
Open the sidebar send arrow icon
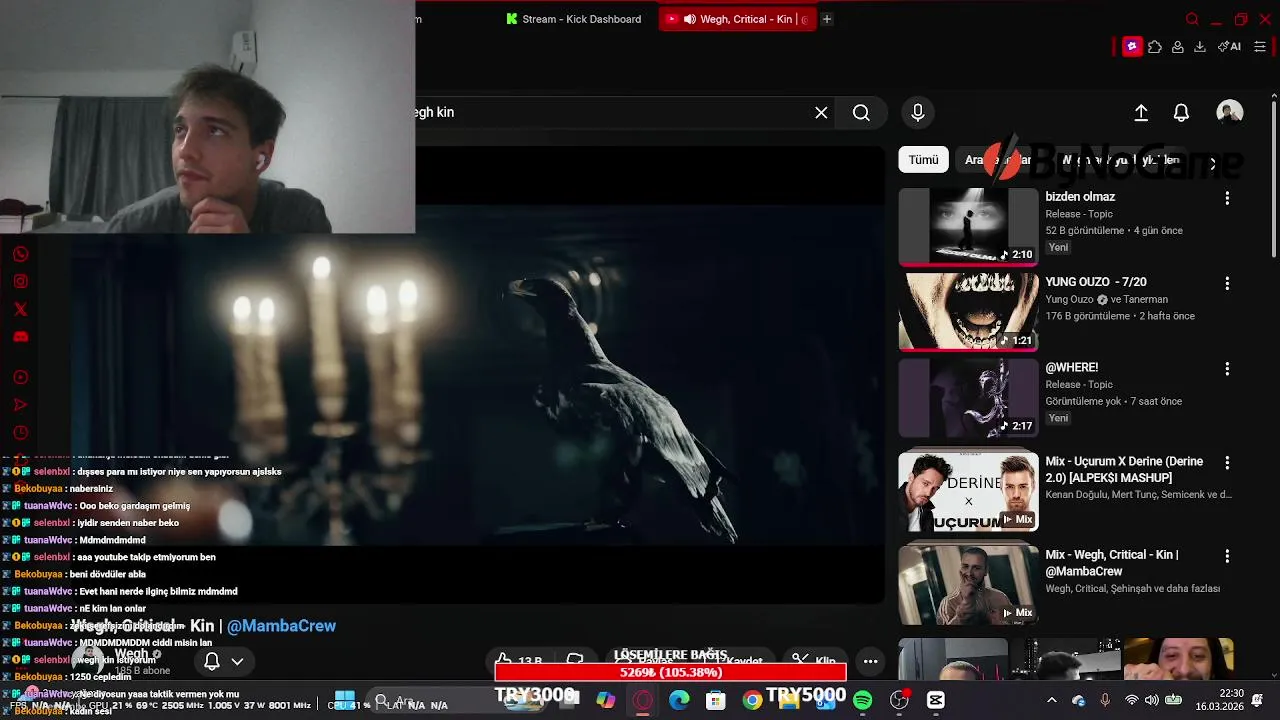(x=20, y=405)
